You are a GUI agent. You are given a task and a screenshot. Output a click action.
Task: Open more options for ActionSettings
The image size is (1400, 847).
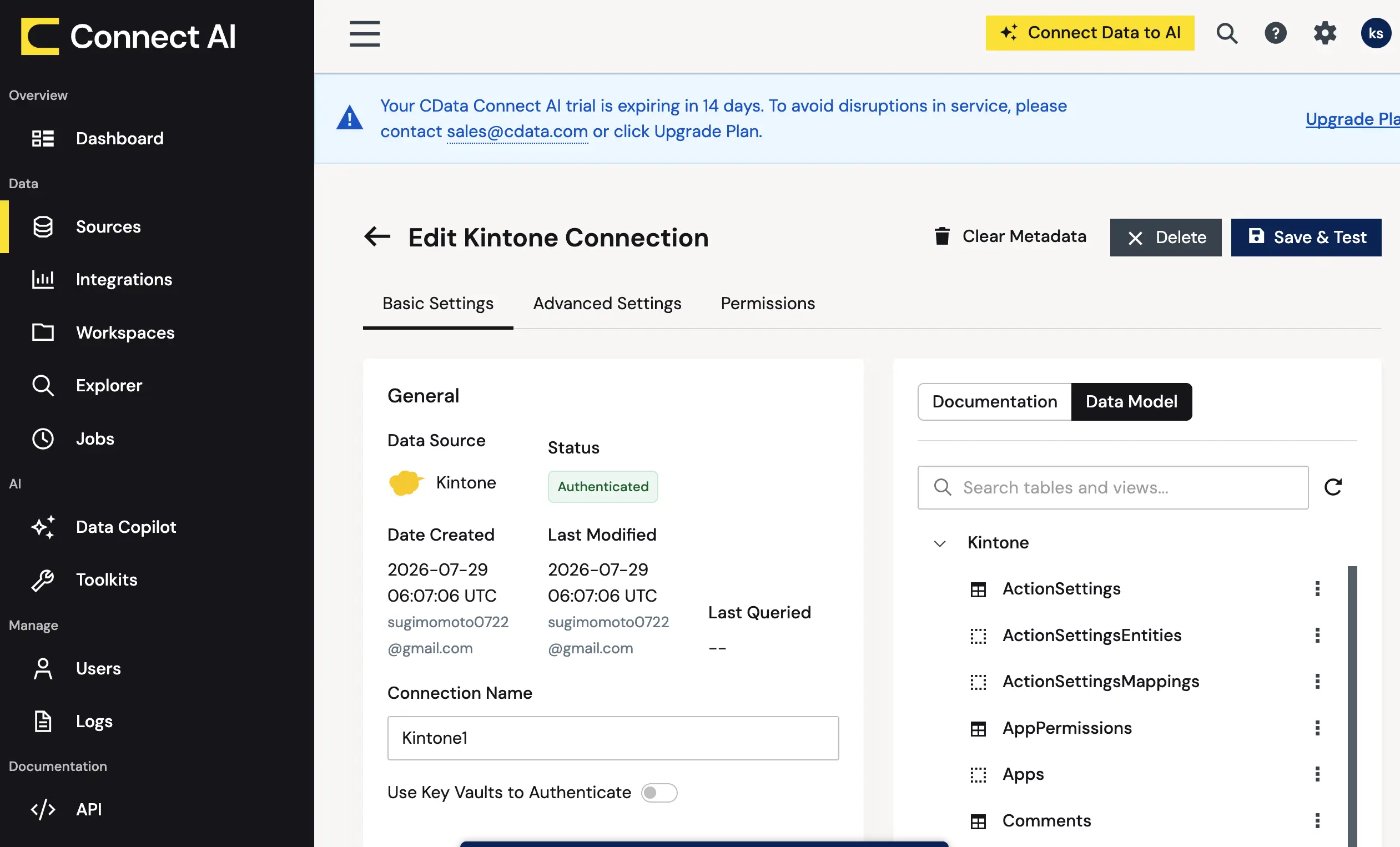[1317, 588]
